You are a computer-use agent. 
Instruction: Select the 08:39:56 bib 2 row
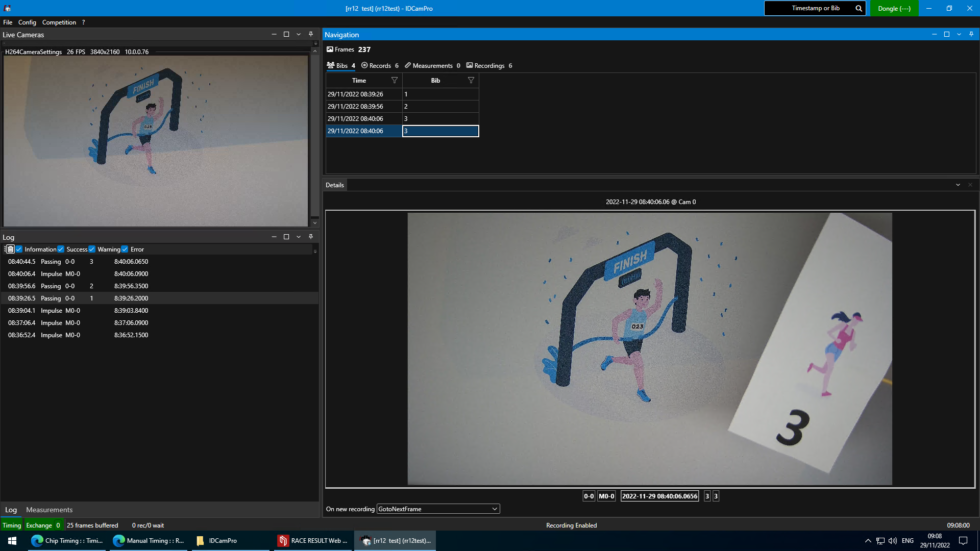click(x=402, y=106)
